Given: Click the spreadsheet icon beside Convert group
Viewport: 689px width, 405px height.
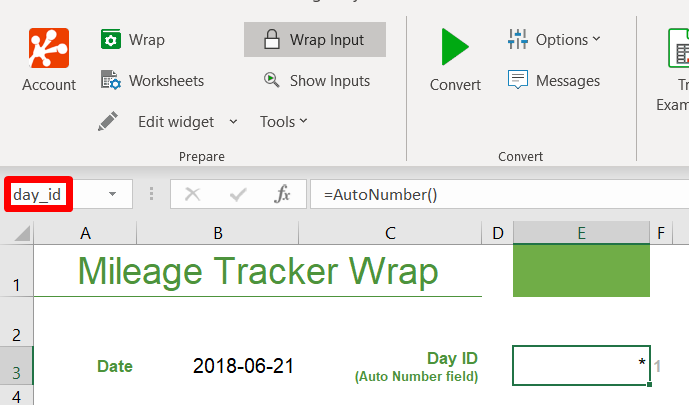Looking at the screenshot, I should pyautogui.click(x=679, y=48).
